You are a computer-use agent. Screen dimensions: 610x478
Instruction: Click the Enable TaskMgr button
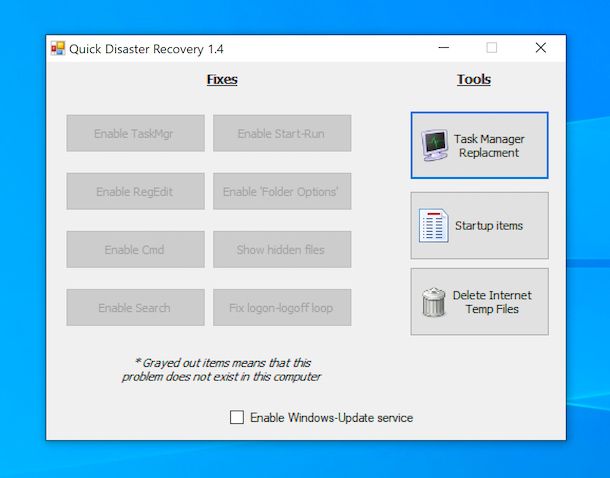(135, 133)
